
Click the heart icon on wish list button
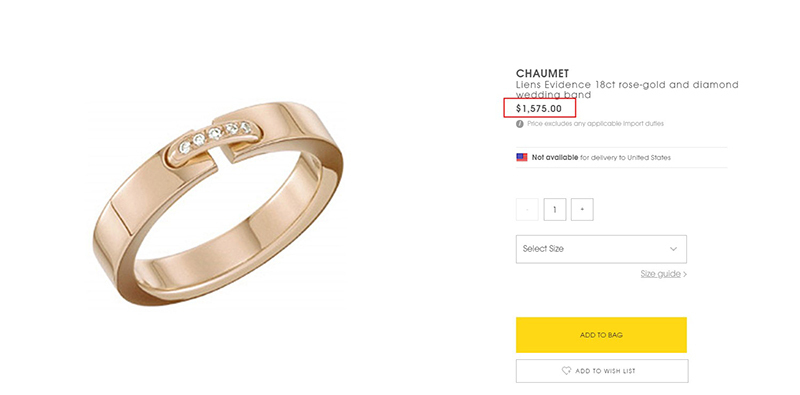[566, 371]
